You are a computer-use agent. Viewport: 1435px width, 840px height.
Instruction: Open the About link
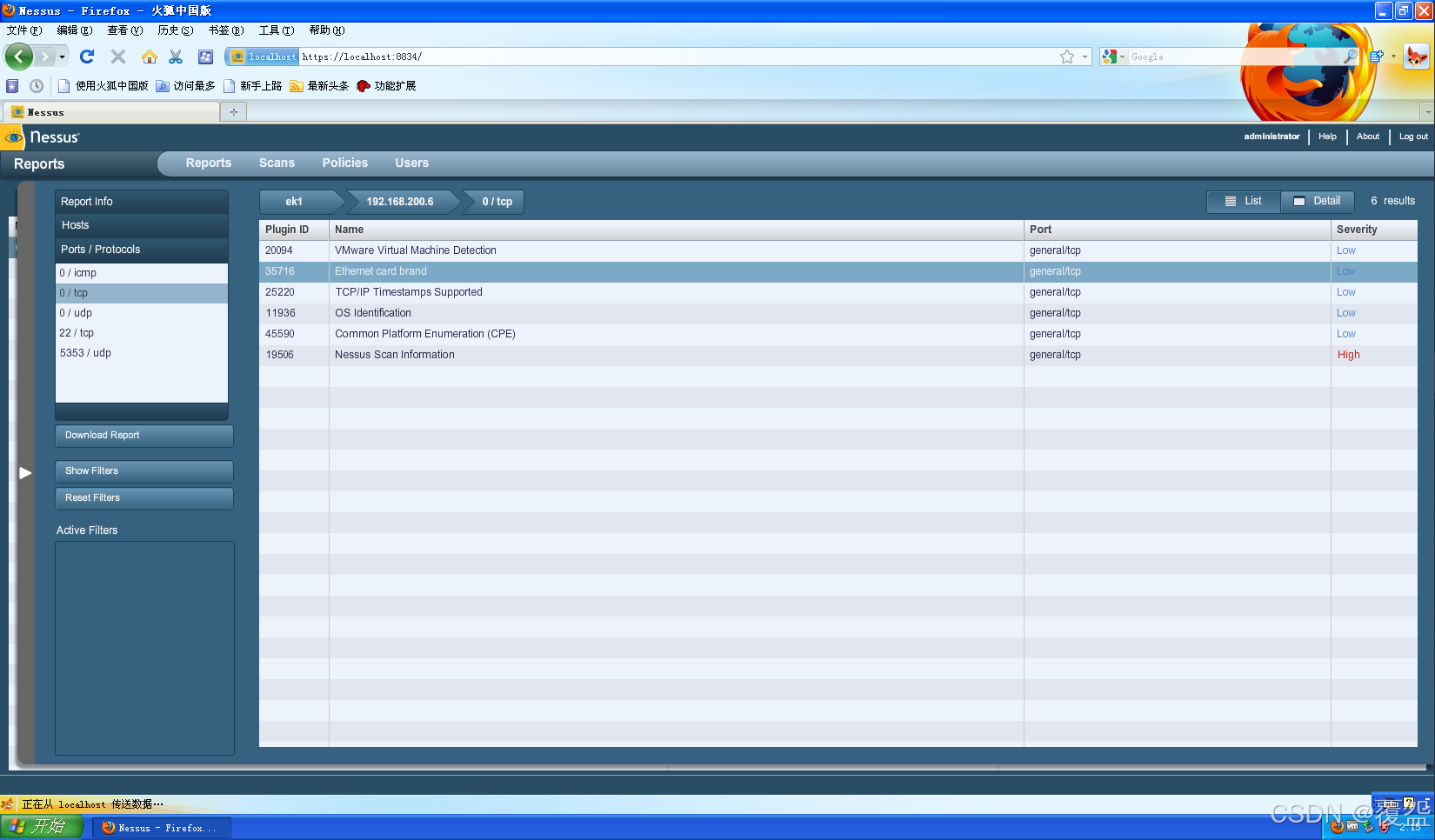point(1368,137)
